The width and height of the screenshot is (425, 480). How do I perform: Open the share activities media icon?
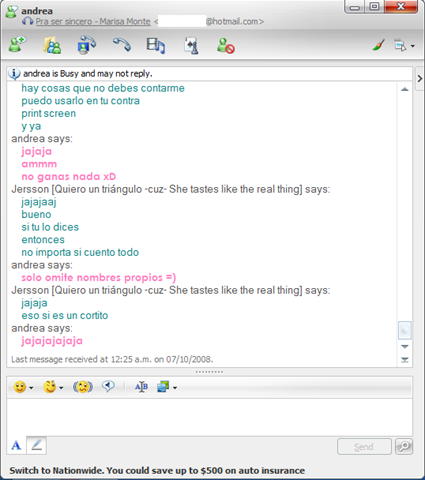pos(156,45)
